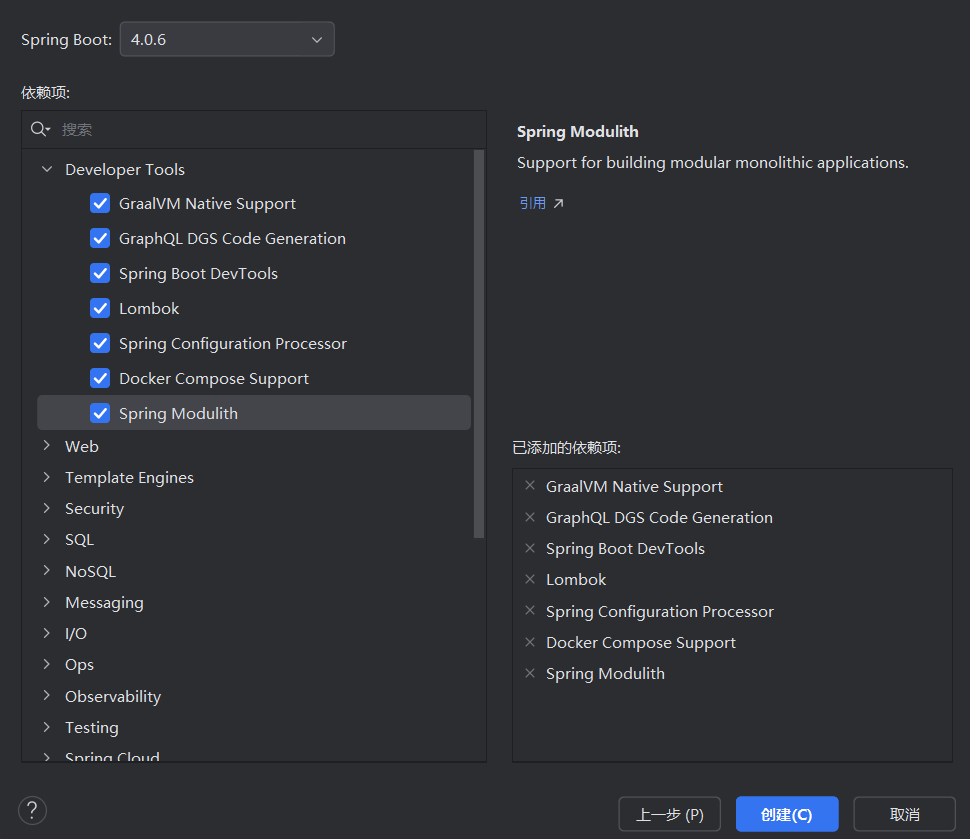Select Spring Boot DevTools row label
This screenshot has height=839, width=970.
[198, 273]
